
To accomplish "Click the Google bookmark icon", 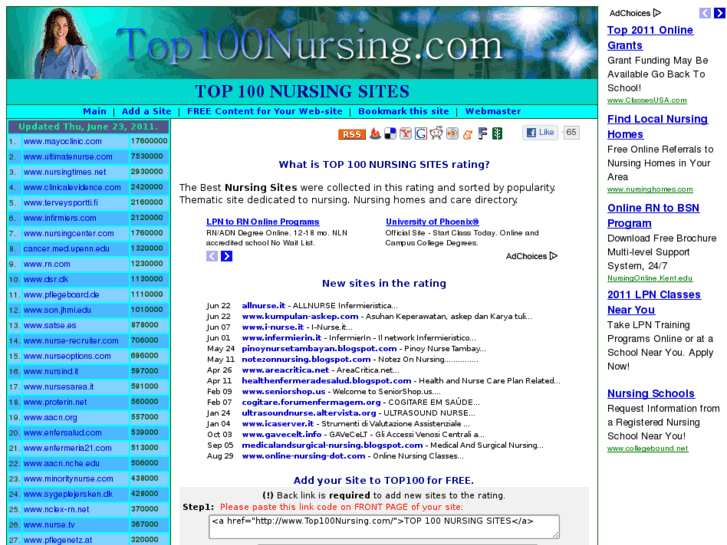I will 421,134.
